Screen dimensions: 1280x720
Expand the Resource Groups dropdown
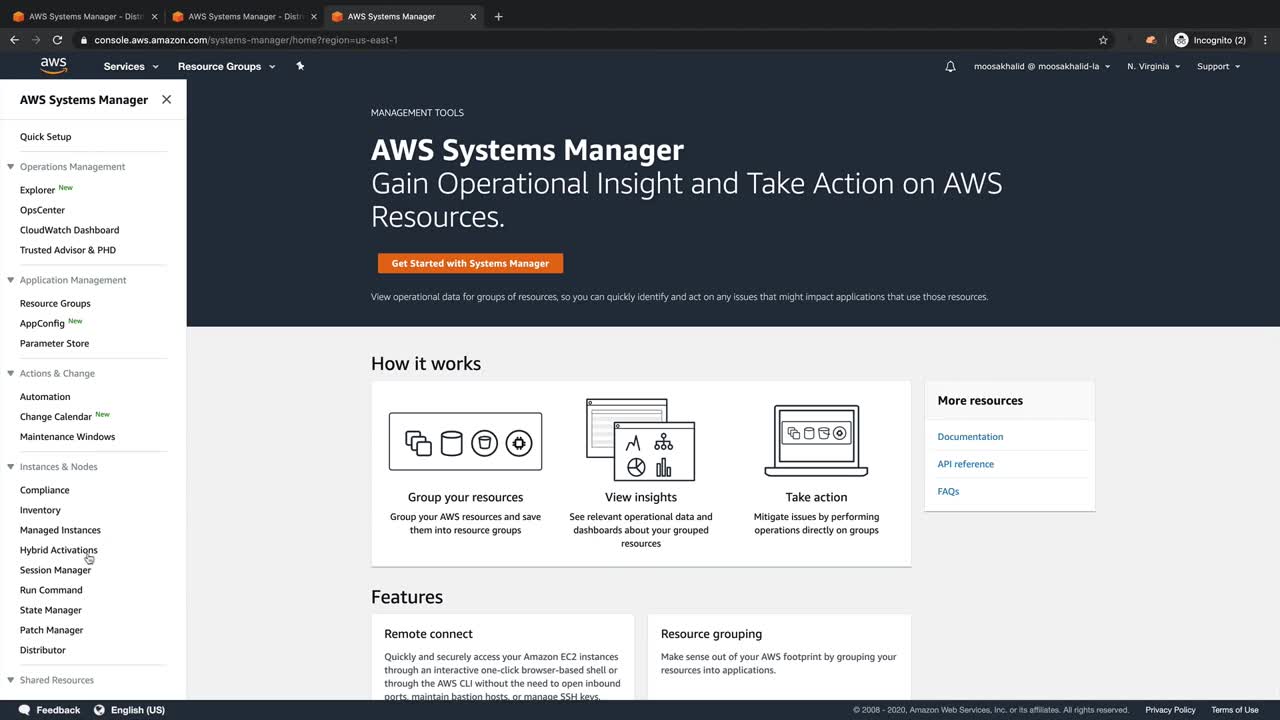click(x=226, y=67)
